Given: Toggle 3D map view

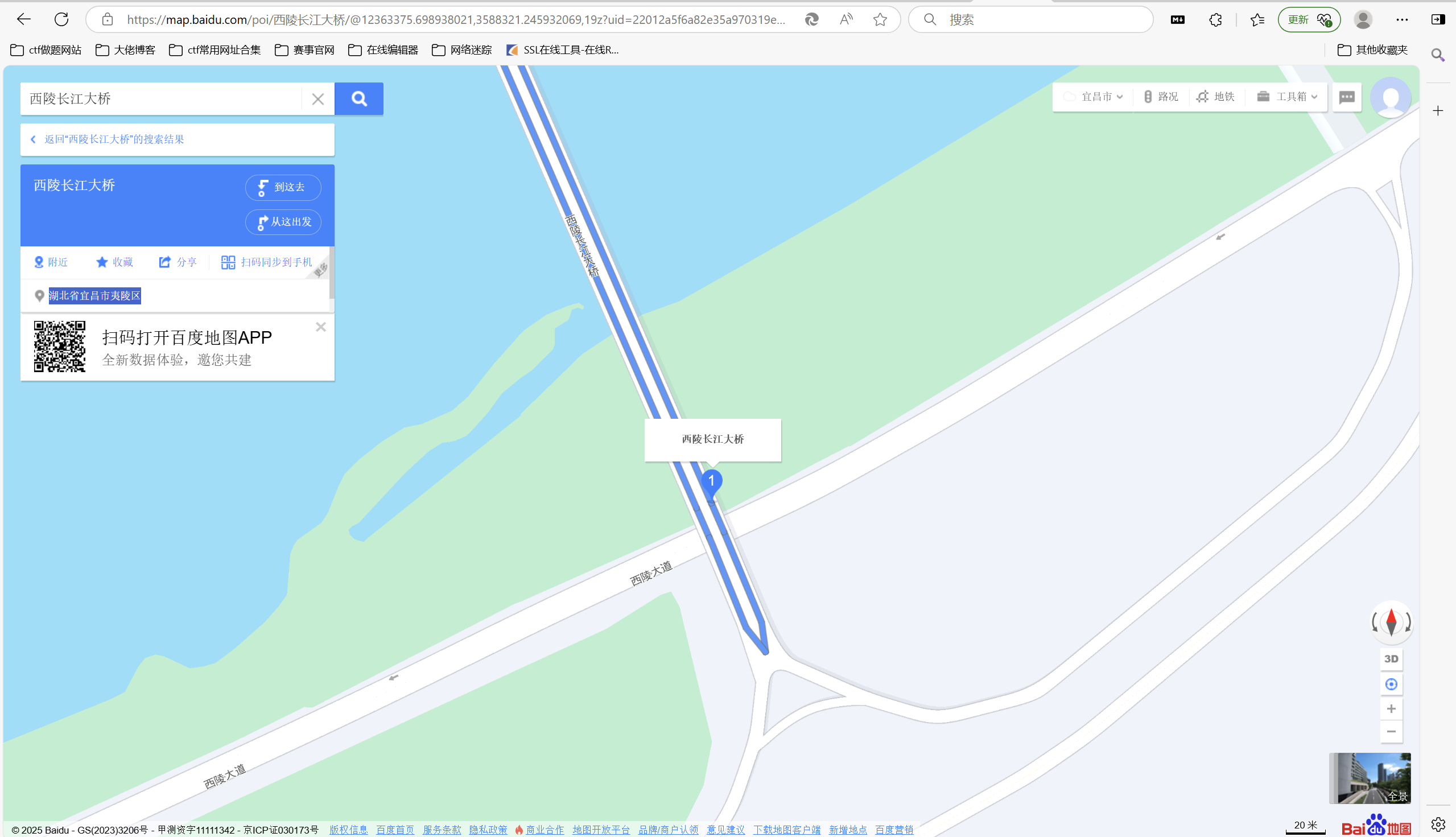Looking at the screenshot, I should tap(1391, 659).
